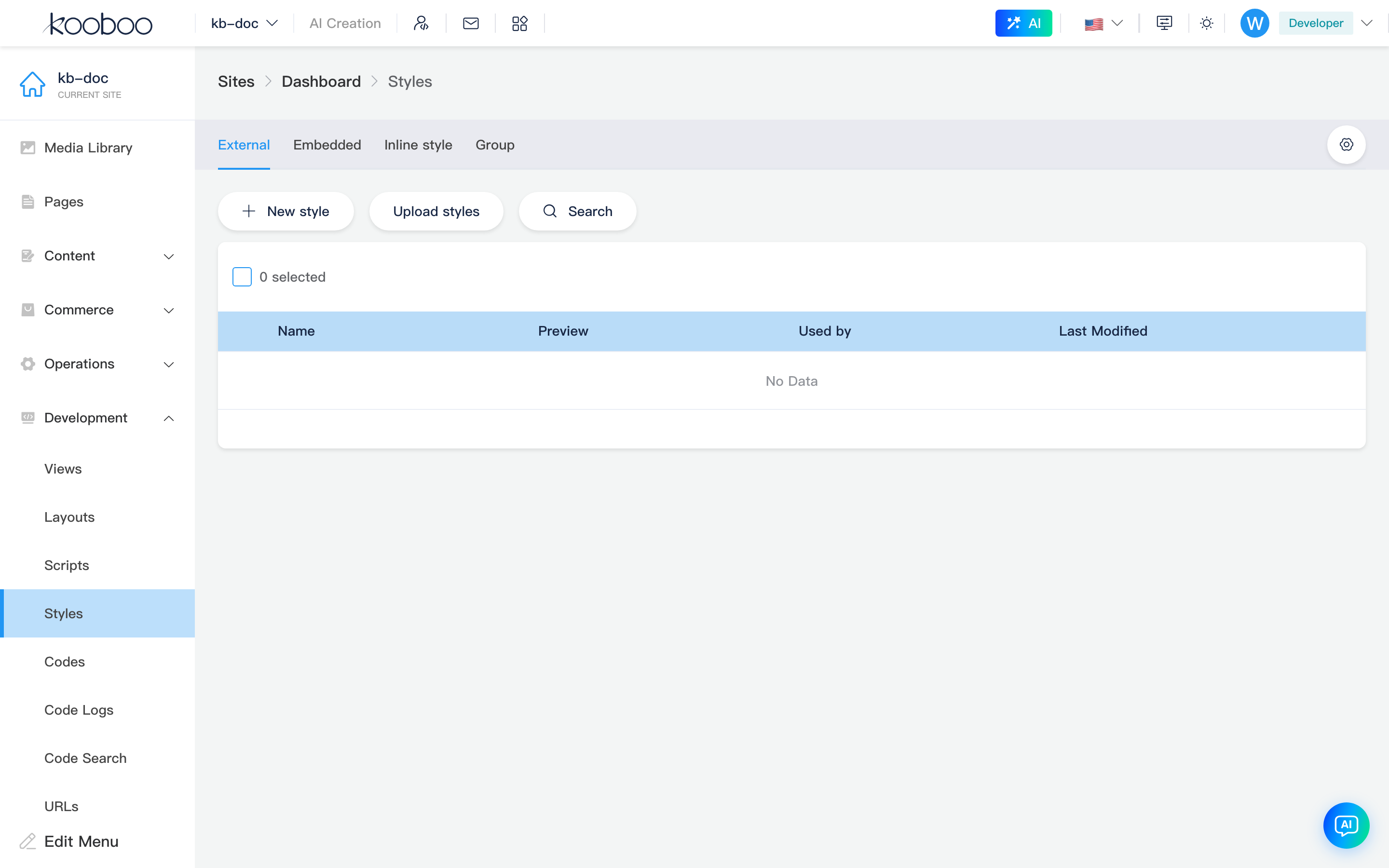
Task: Click the Kooboo logo
Action: coord(97,24)
